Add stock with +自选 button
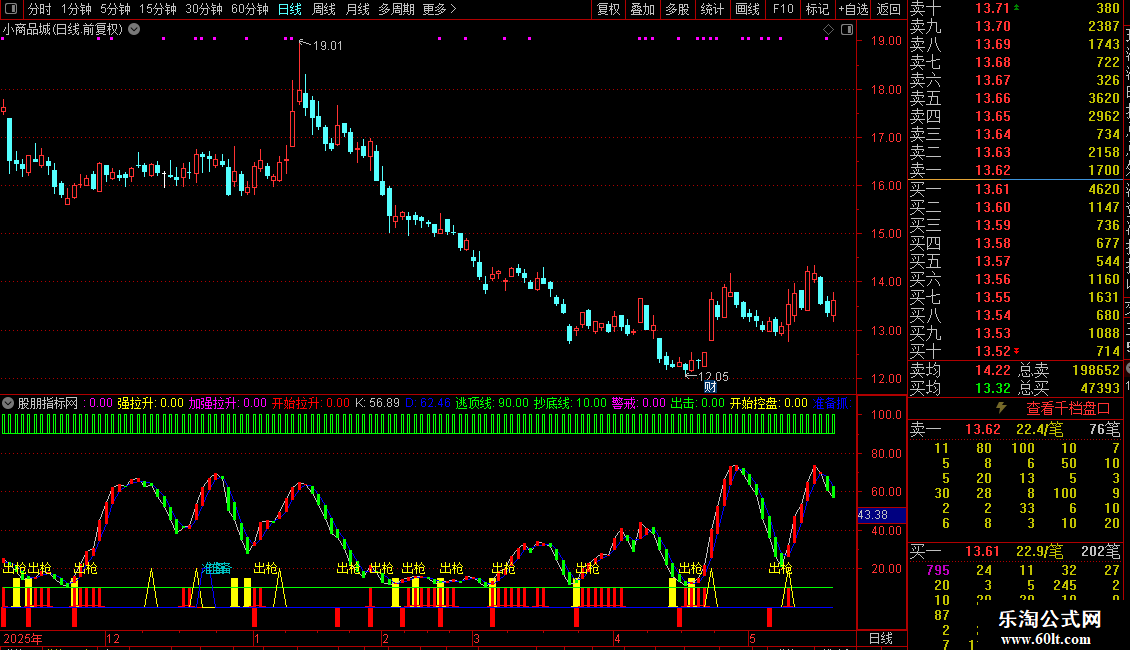This screenshot has width=1130, height=650. point(853,9)
